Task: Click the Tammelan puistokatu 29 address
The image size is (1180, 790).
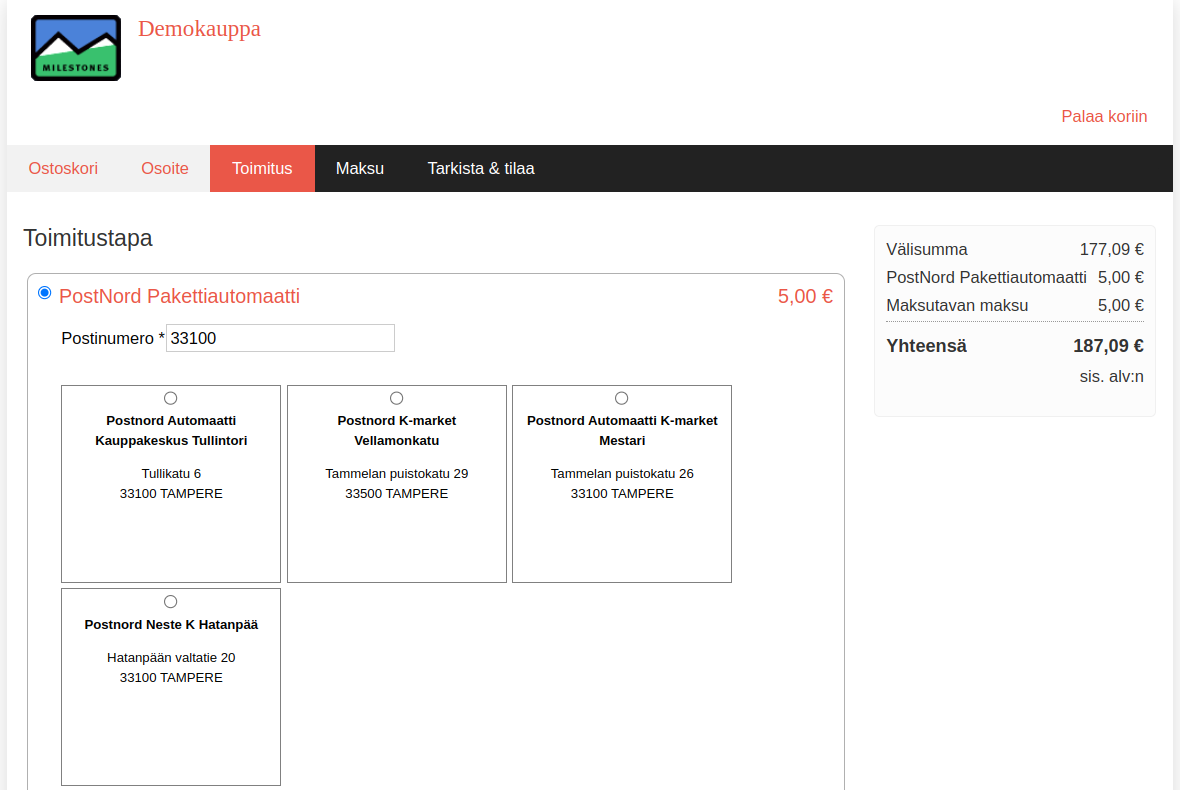Action: tap(397, 474)
